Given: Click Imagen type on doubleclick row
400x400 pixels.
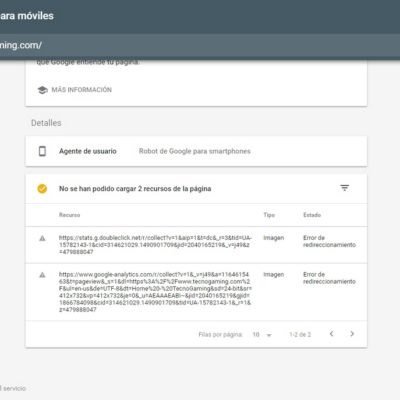Looking at the screenshot, I should pos(274,238).
